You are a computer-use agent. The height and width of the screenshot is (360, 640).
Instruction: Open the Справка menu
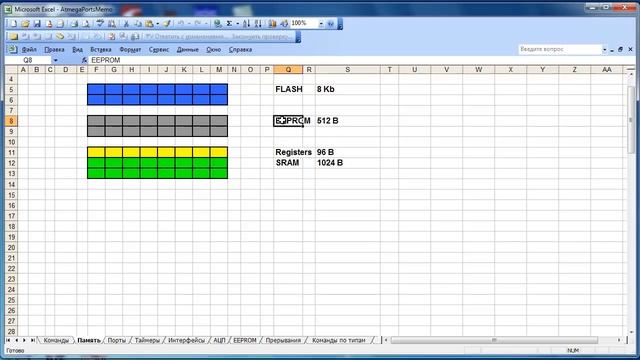(240, 49)
